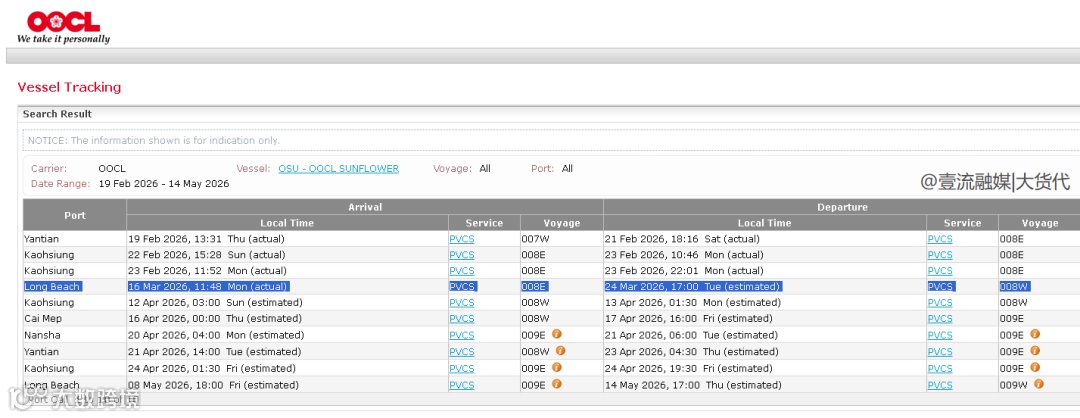The width and height of the screenshot is (1080, 418).
Task: Click date range 19 Feb 2026 - 14 May 2026
Action: pos(164,184)
